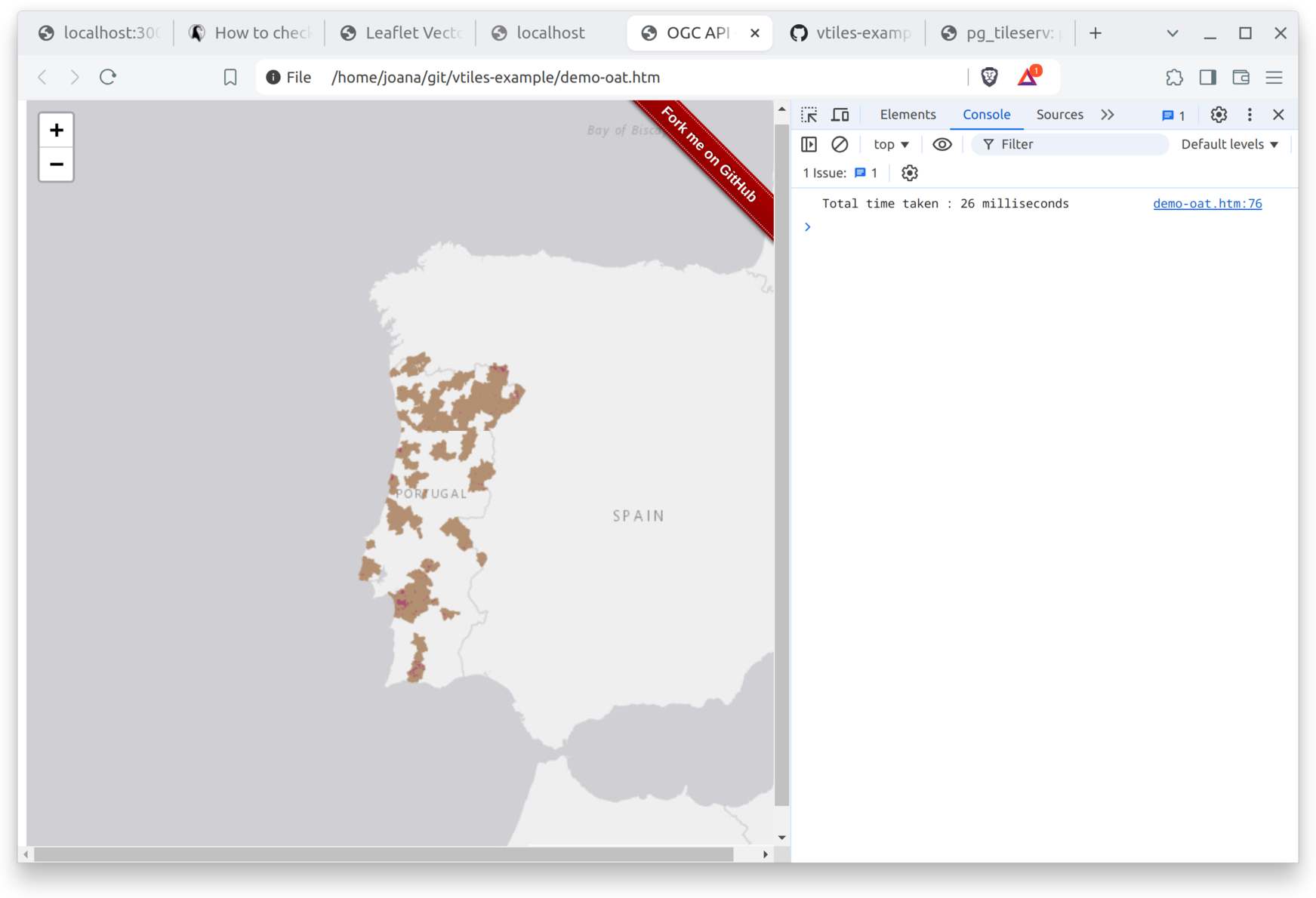Open DevTools settings gear icon
The width and height of the screenshot is (1316, 898).
click(x=1219, y=115)
